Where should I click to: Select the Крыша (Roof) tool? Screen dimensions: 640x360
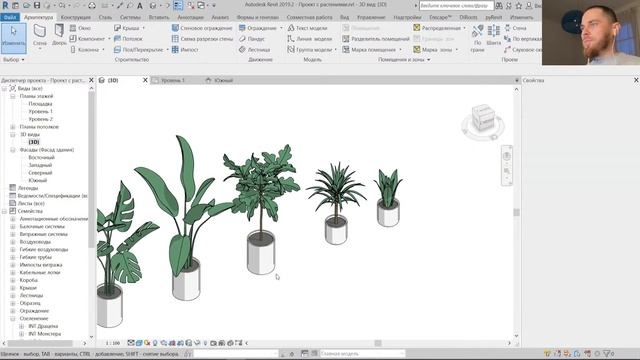coord(127,28)
